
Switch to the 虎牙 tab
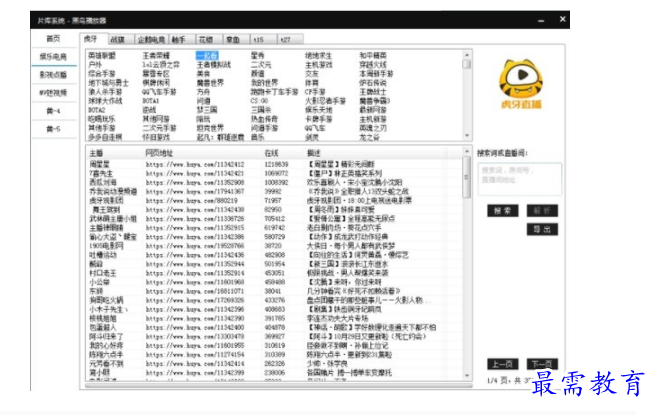93,39
